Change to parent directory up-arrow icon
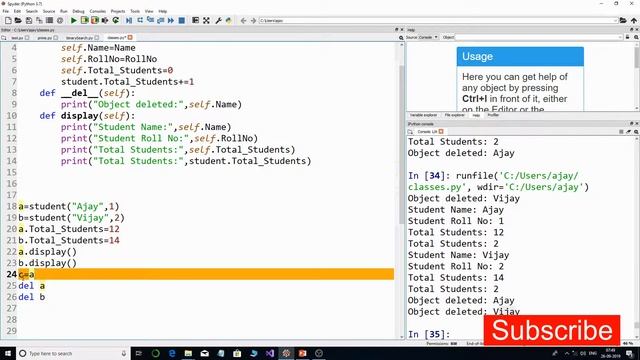This screenshot has width=640, height=360. click(x=633, y=20)
